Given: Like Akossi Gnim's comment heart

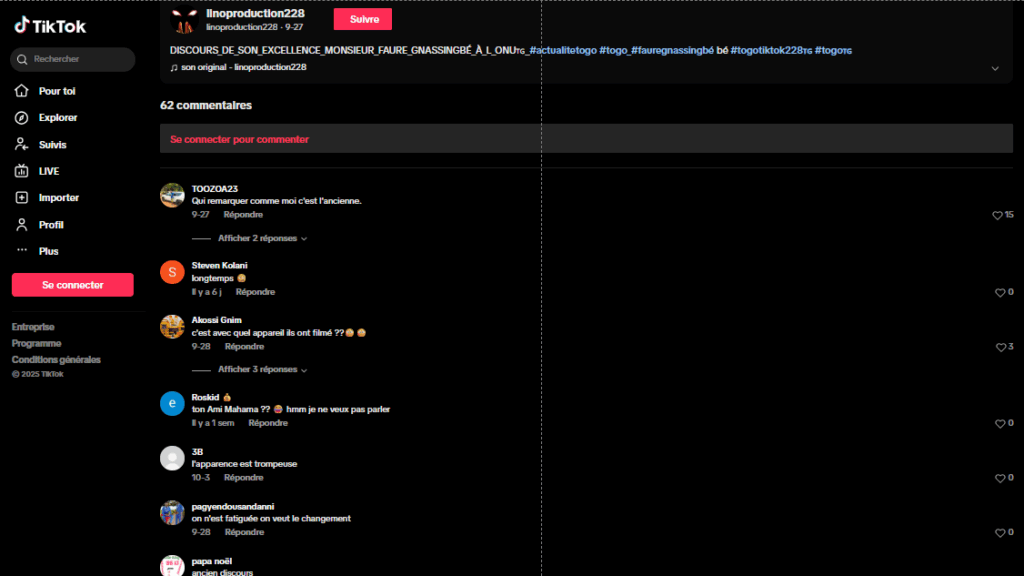Looking at the screenshot, I should pyautogui.click(x=1001, y=347).
